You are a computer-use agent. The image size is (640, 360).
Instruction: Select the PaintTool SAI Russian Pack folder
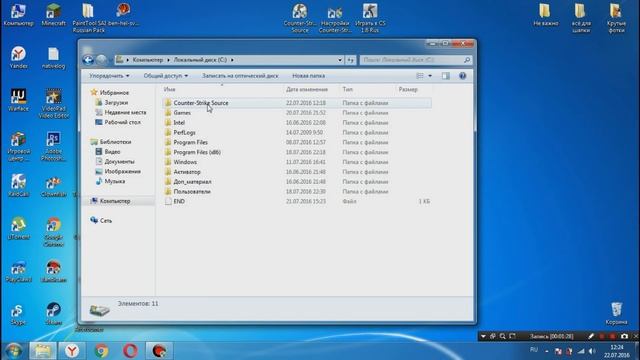pos(88,18)
